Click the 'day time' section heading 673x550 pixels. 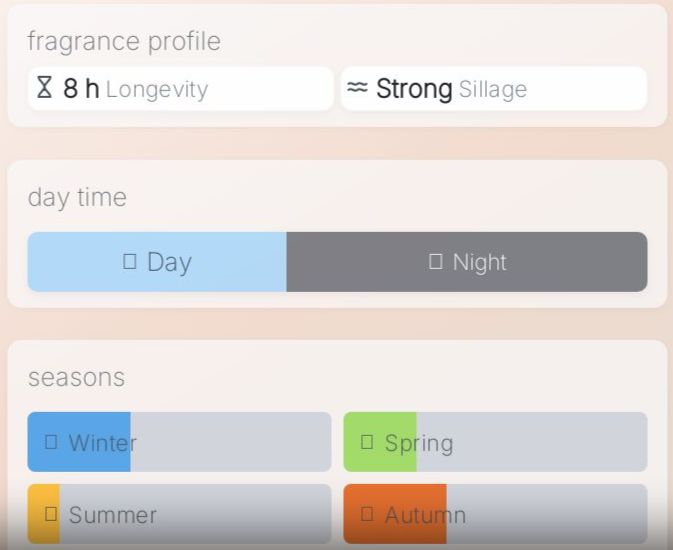click(77, 197)
